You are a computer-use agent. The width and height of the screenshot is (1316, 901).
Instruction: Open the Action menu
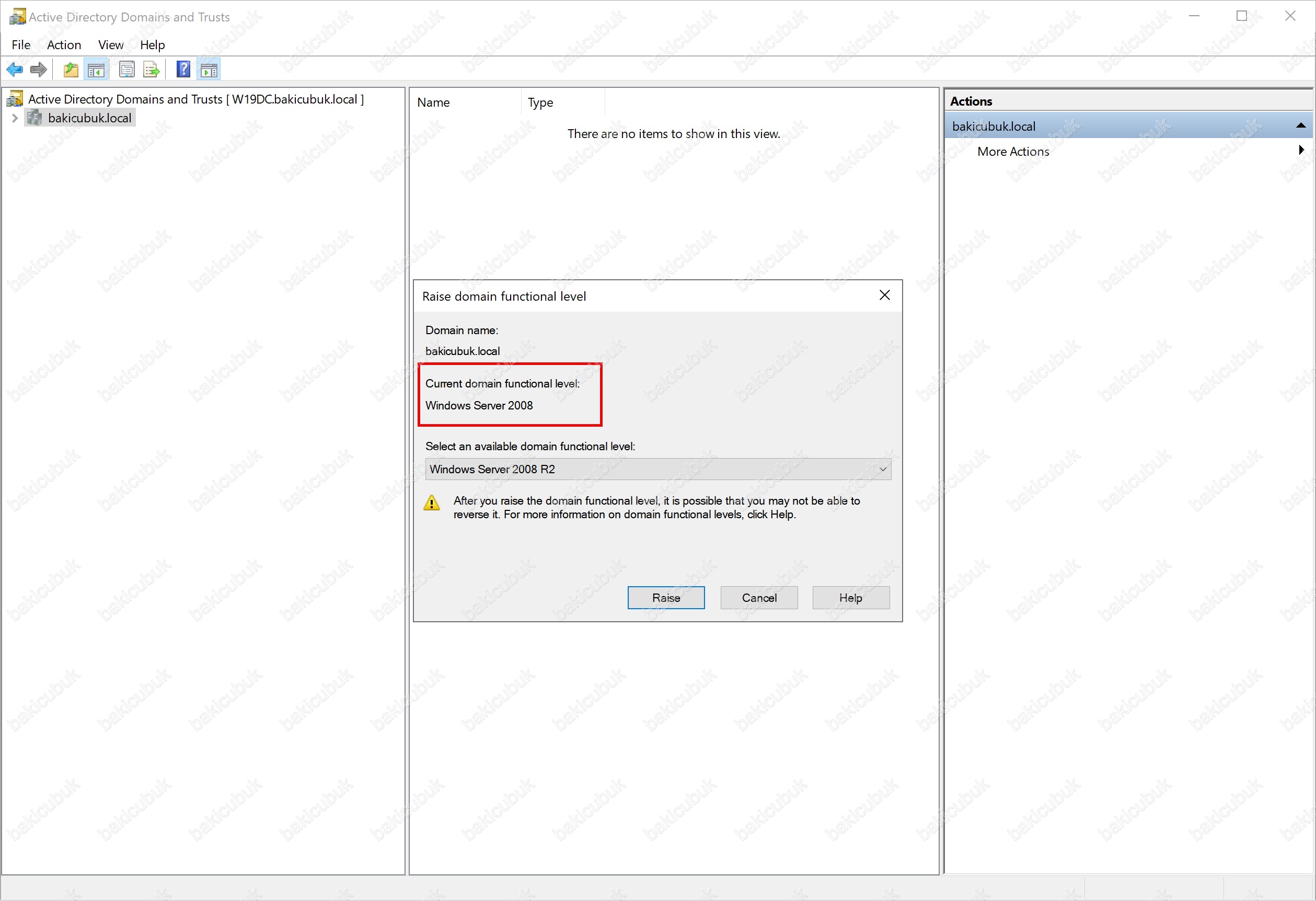tap(63, 45)
